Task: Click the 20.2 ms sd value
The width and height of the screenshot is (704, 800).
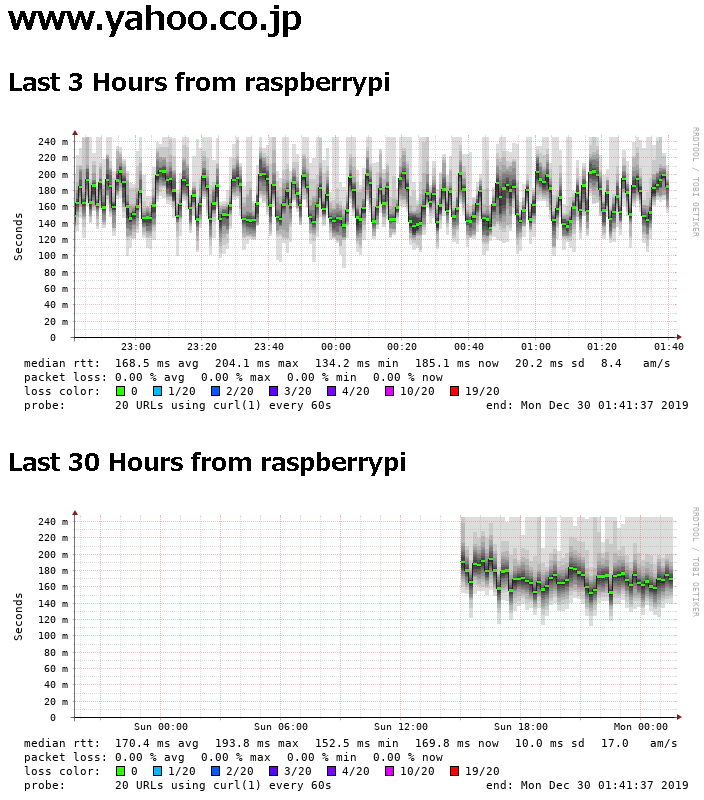Action: click(x=549, y=363)
